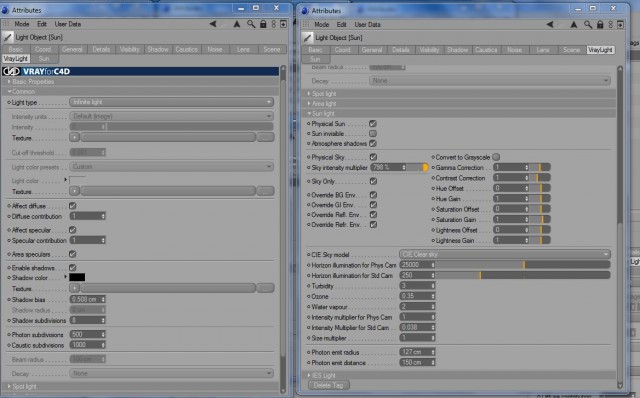
Task: Click light object icon in left window header
Action: [7, 37]
